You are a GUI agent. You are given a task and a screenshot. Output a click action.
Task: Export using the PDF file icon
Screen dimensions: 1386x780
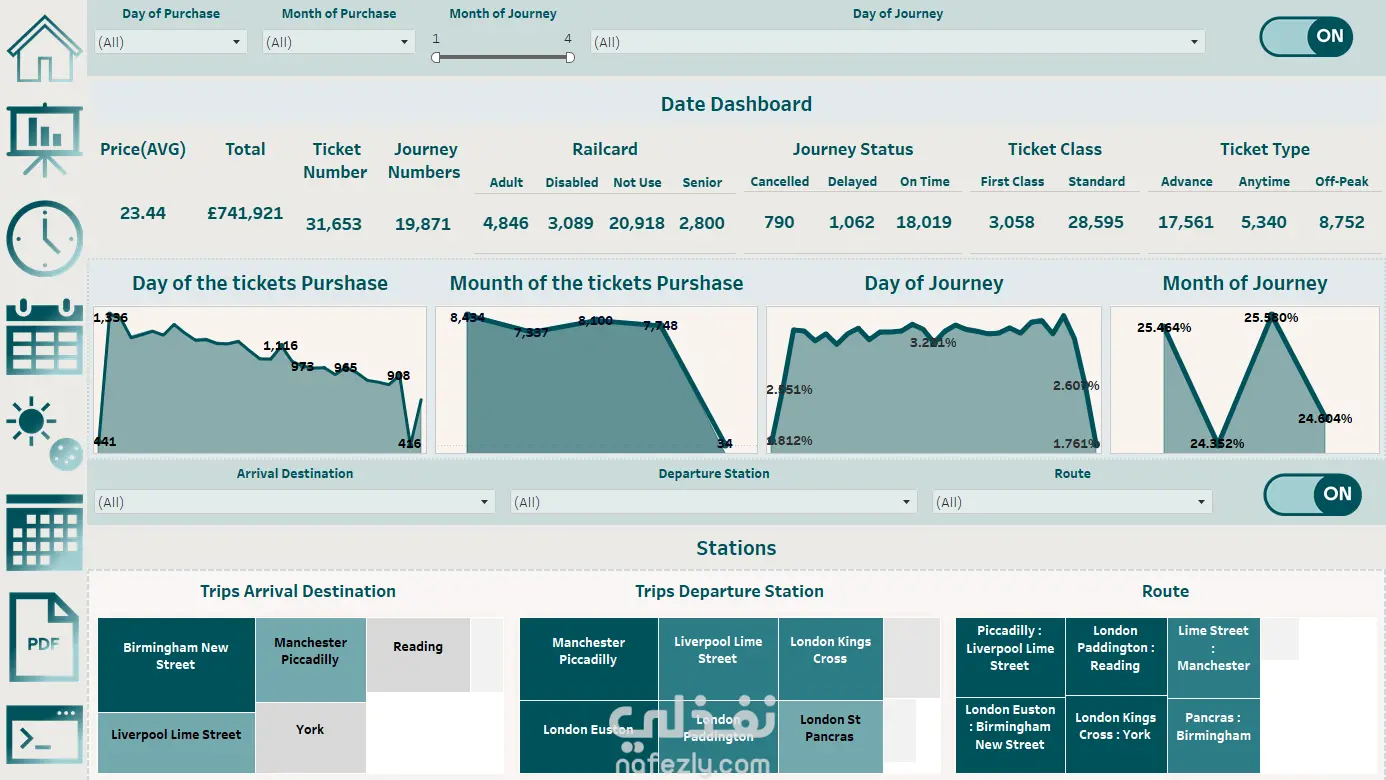[x=44, y=637]
